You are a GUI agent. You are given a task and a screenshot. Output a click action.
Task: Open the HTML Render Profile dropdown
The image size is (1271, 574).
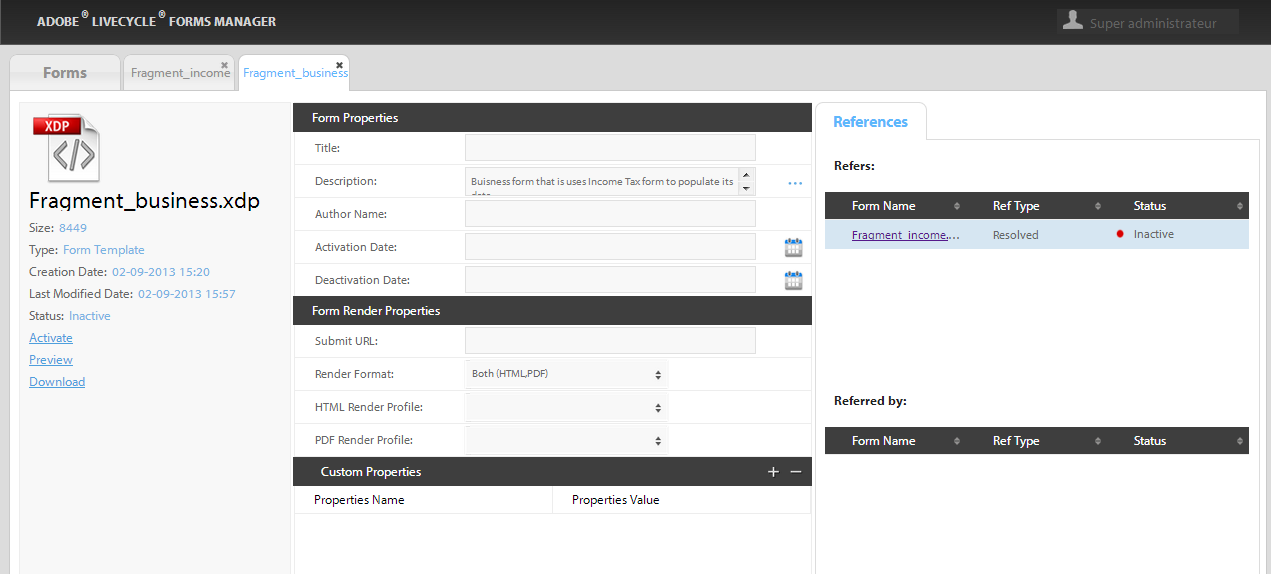[566, 407]
